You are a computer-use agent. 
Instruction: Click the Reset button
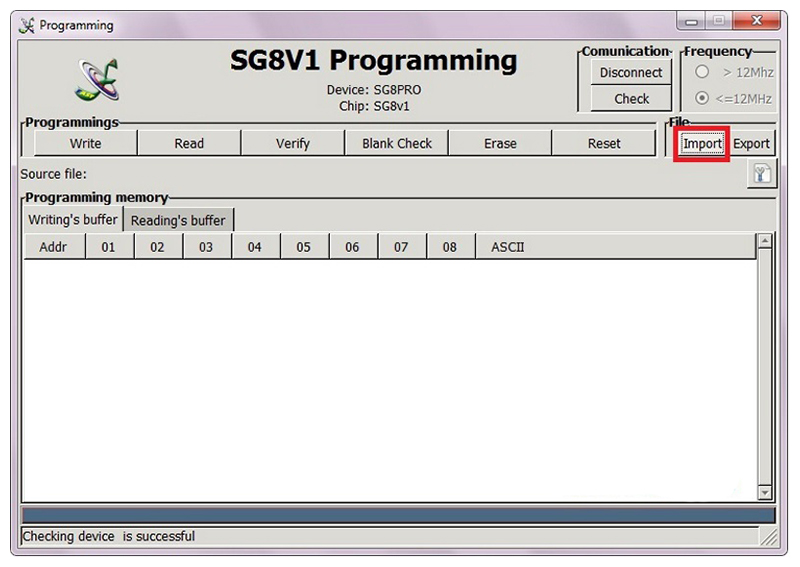(604, 143)
